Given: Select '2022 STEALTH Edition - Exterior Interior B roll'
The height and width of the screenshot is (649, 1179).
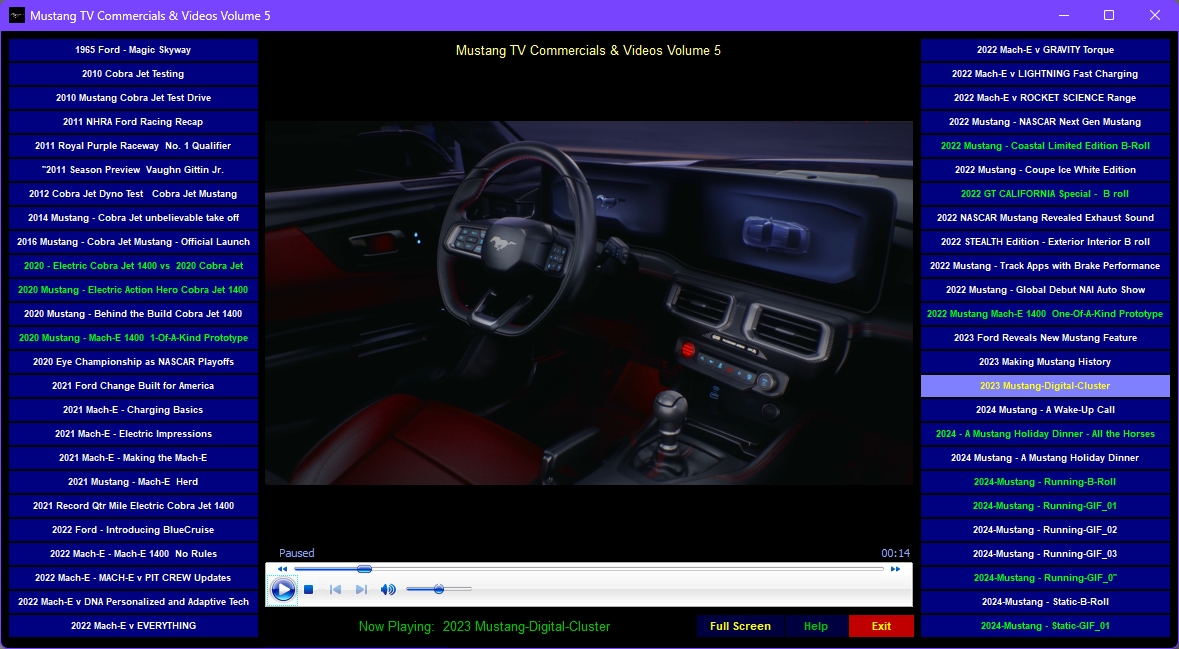Looking at the screenshot, I should pyautogui.click(x=1045, y=242).
